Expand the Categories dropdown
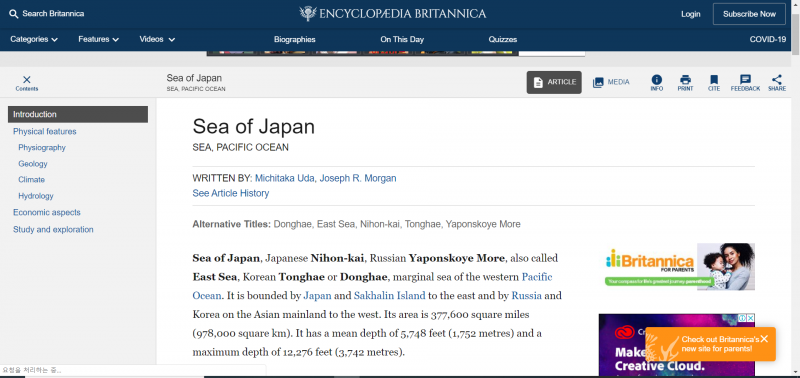Viewport: 800px width, 378px height. (34, 39)
